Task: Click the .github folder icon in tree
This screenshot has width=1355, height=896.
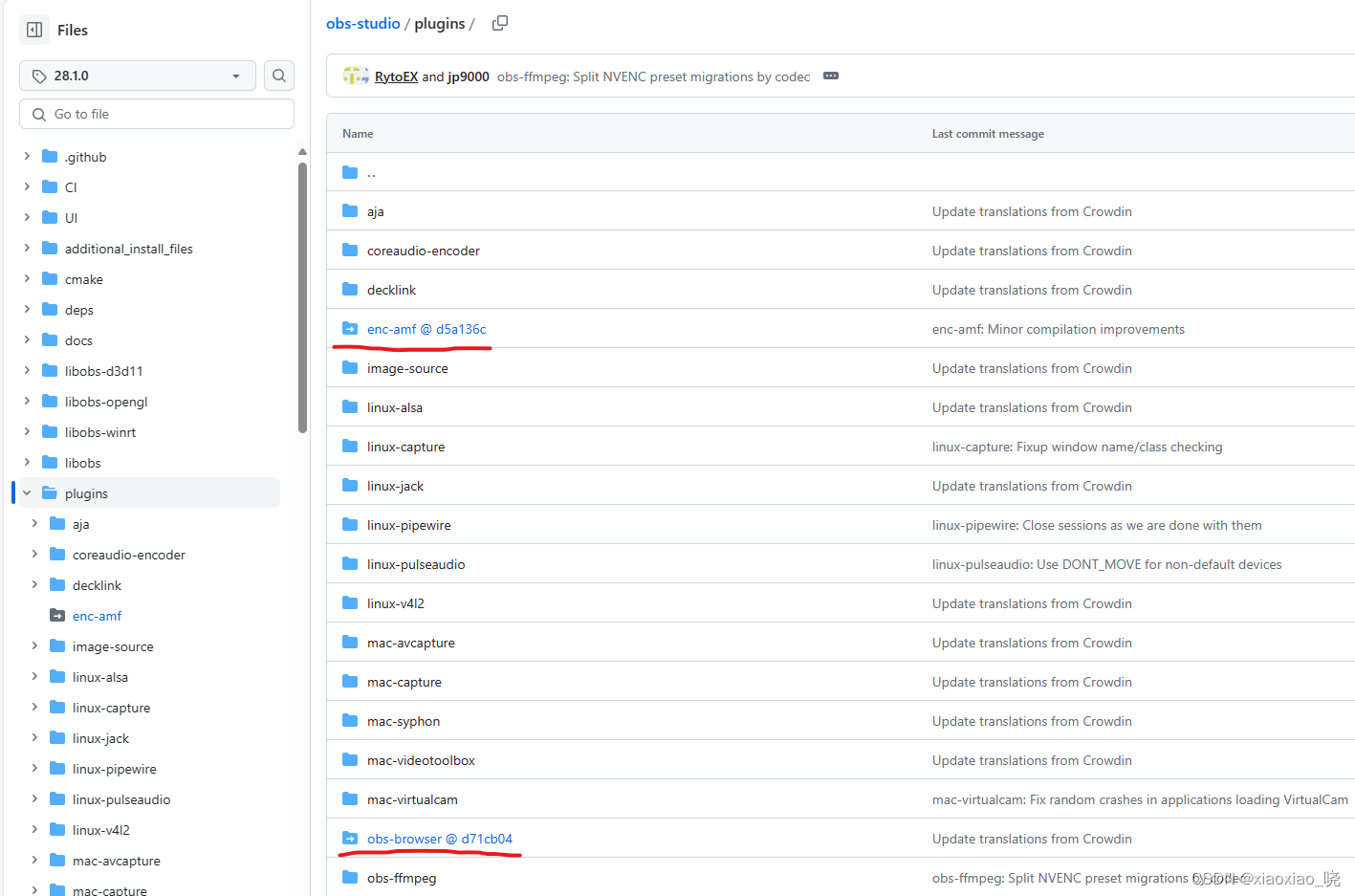Action: (50, 156)
